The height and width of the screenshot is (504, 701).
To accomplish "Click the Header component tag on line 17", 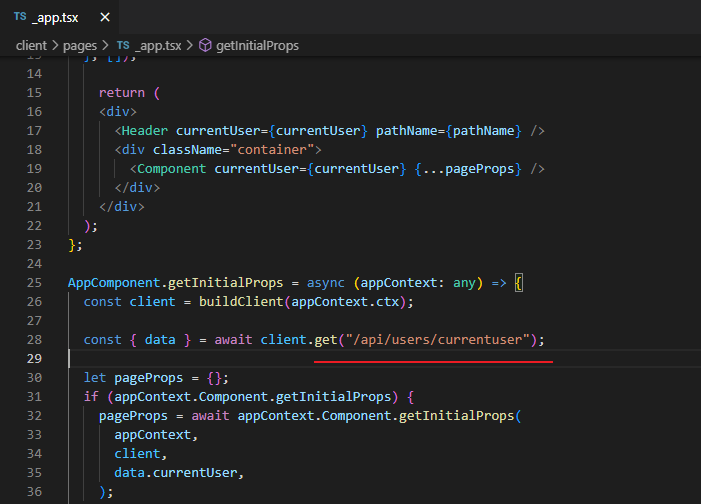I will point(145,131).
